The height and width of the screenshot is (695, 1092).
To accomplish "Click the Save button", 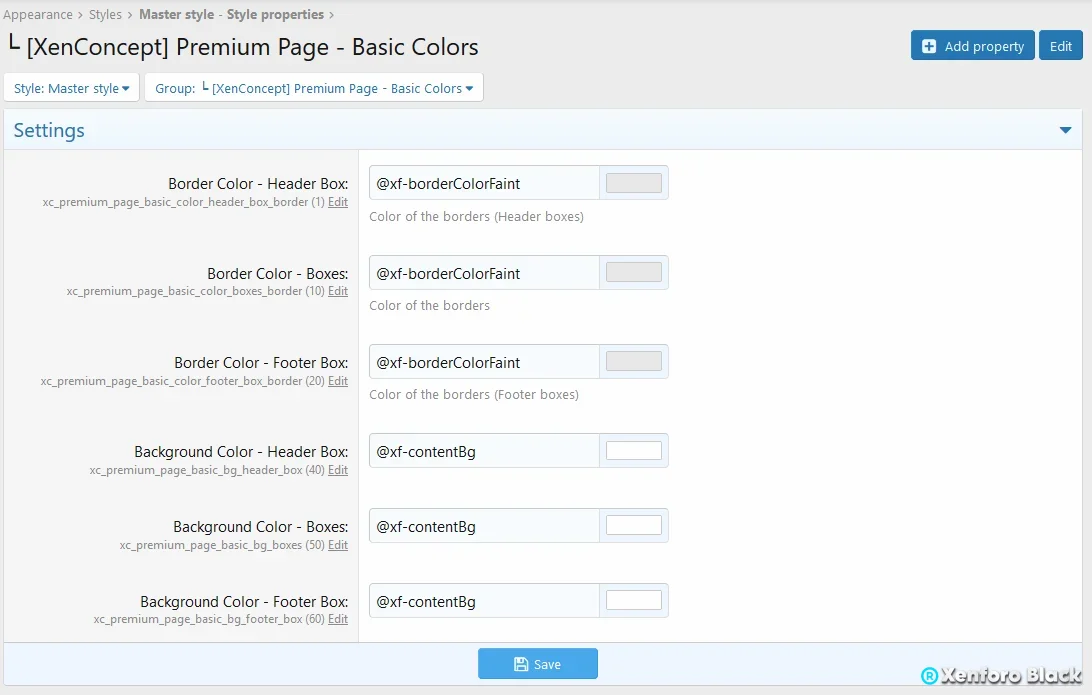I will coord(538,664).
